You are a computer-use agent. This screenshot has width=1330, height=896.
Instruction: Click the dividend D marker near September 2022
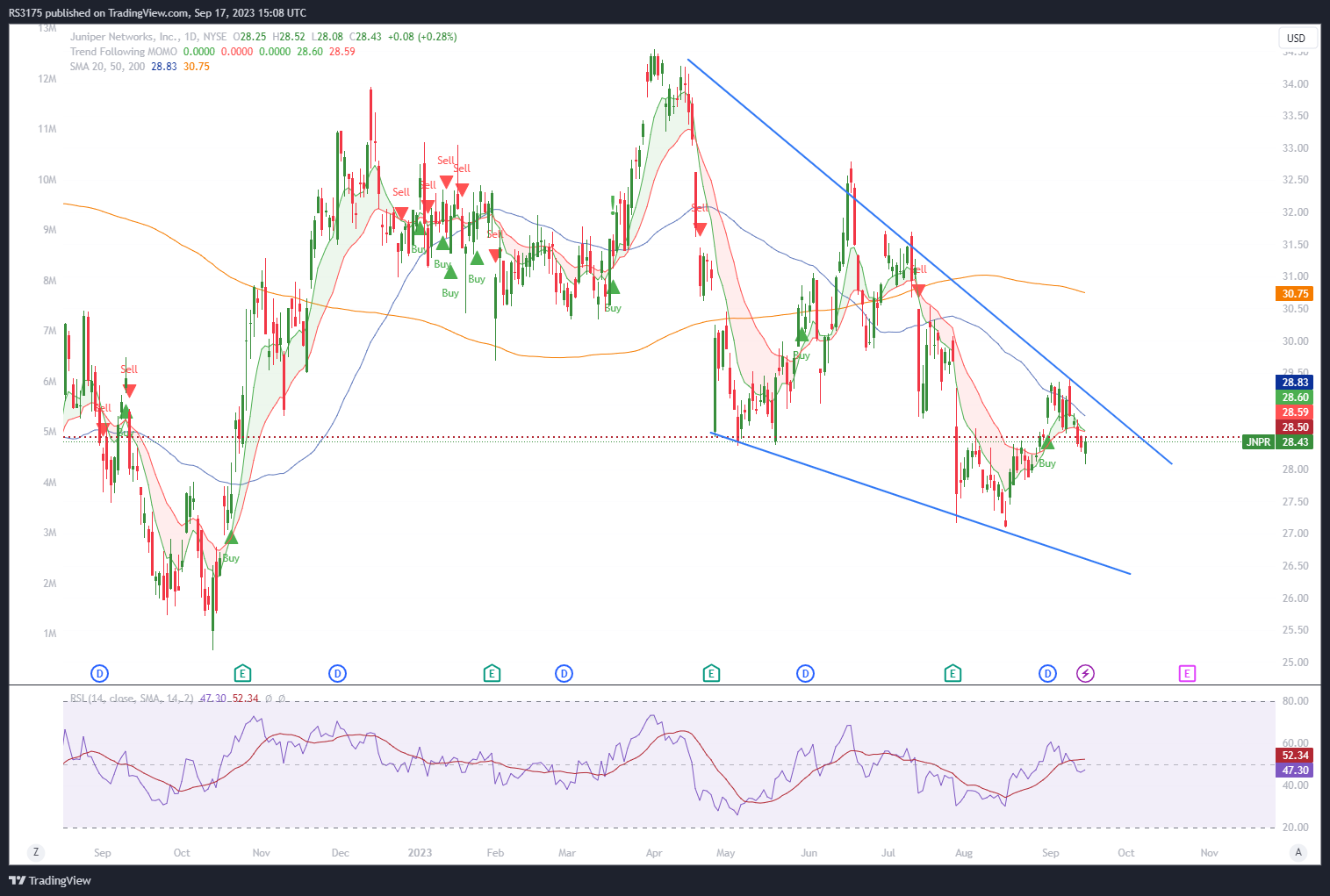[100, 674]
